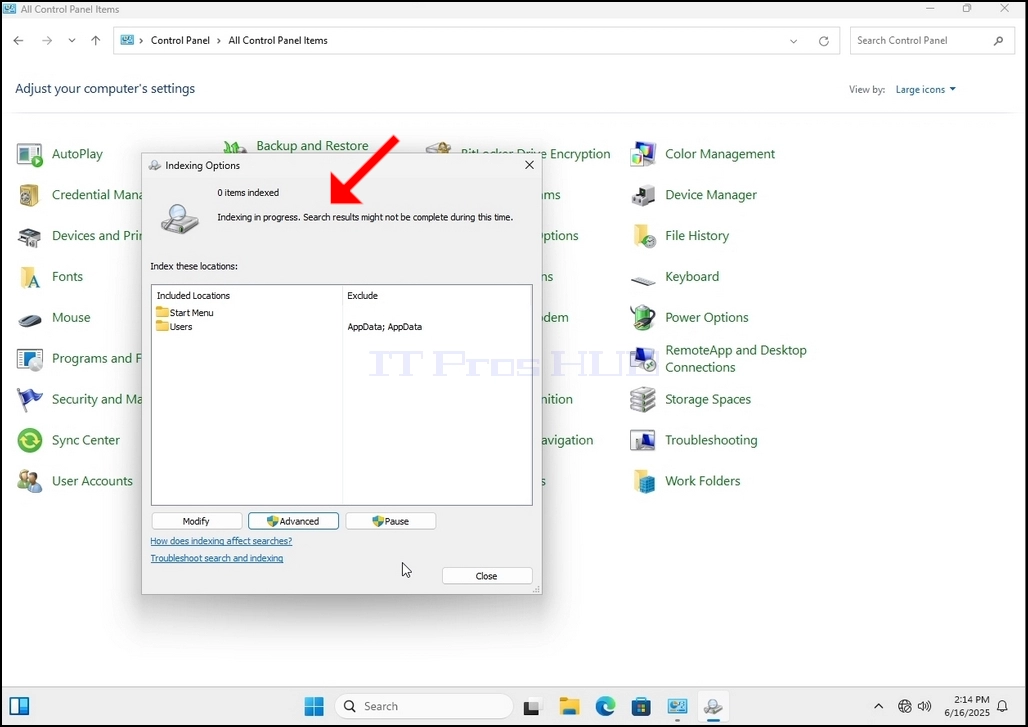Click the Pause indexing button
The image size is (1028, 727).
[391, 521]
